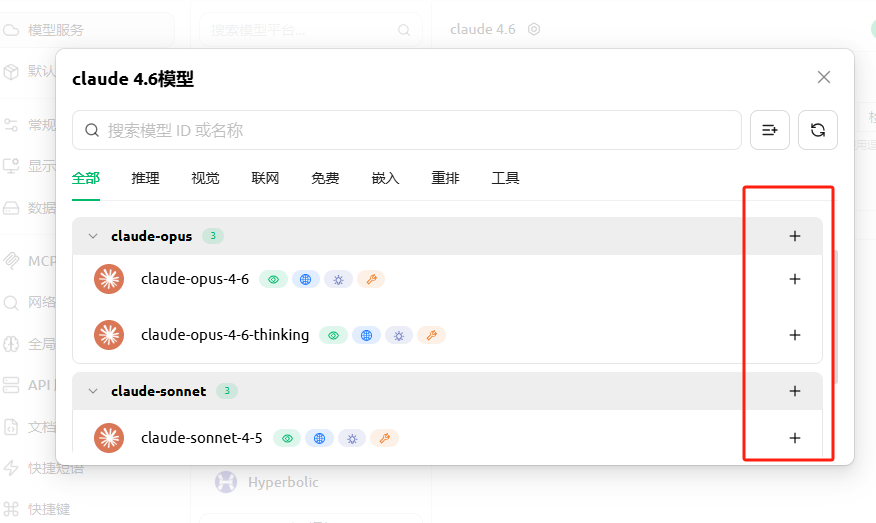The image size is (876, 523).
Task: Click the claude-sonnet-4-5 Claude avatar logo
Action: (109, 438)
